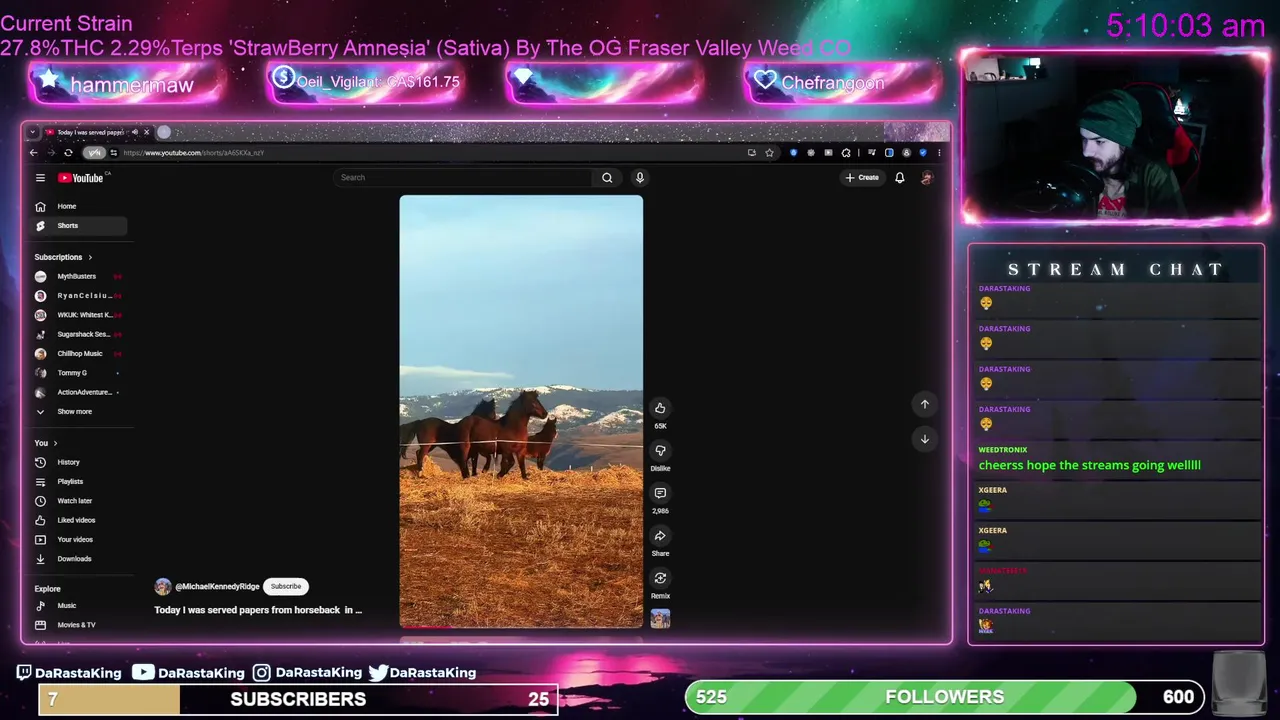Open the browser extensions puzzle icon
1280x720 pixels.
coord(846,153)
